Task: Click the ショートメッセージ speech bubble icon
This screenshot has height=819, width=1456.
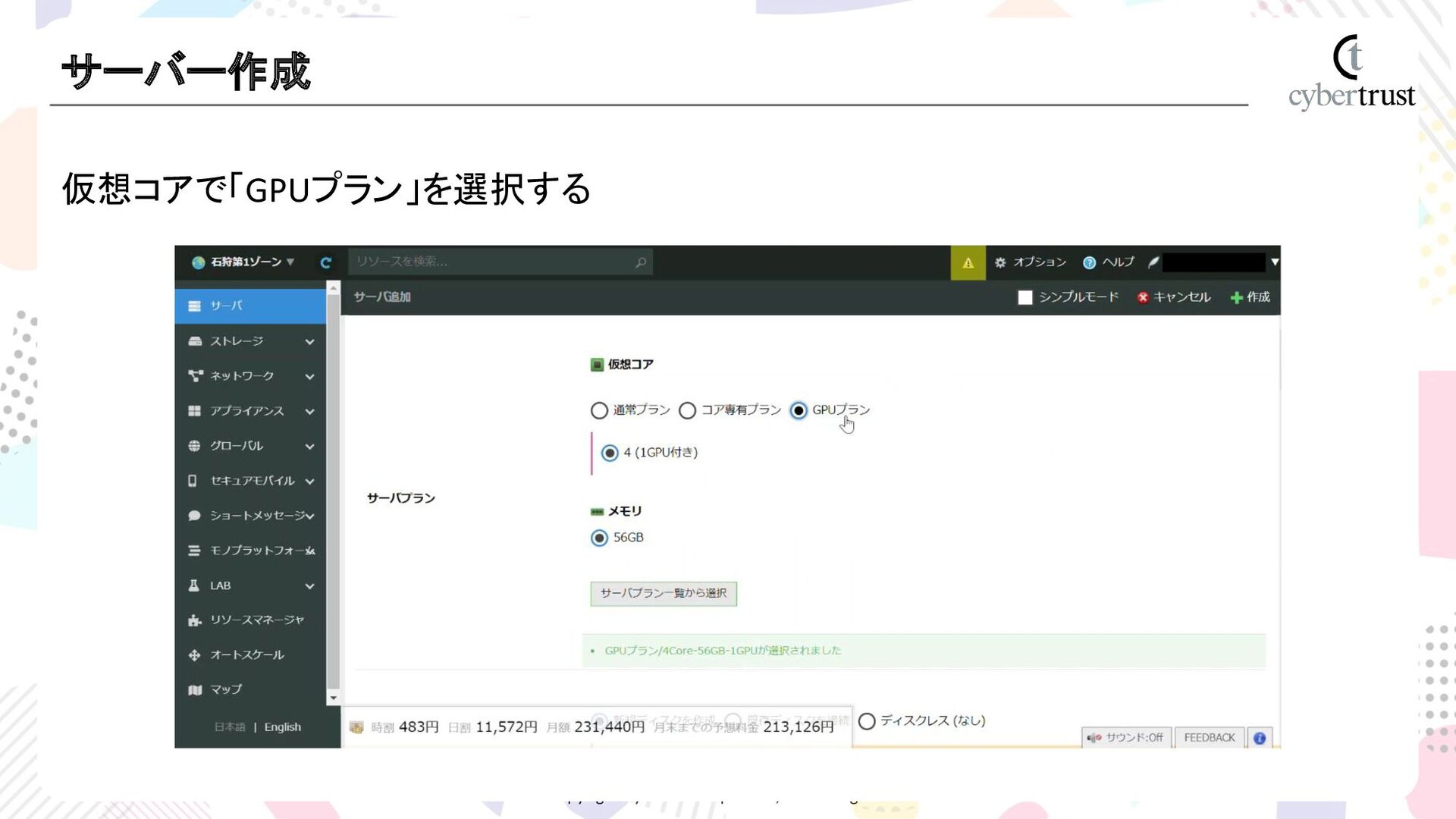Action: pyautogui.click(x=194, y=516)
